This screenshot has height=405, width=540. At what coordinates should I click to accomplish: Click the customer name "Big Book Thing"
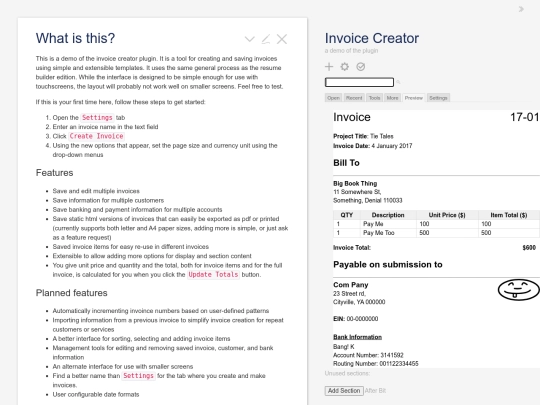click(x=355, y=184)
